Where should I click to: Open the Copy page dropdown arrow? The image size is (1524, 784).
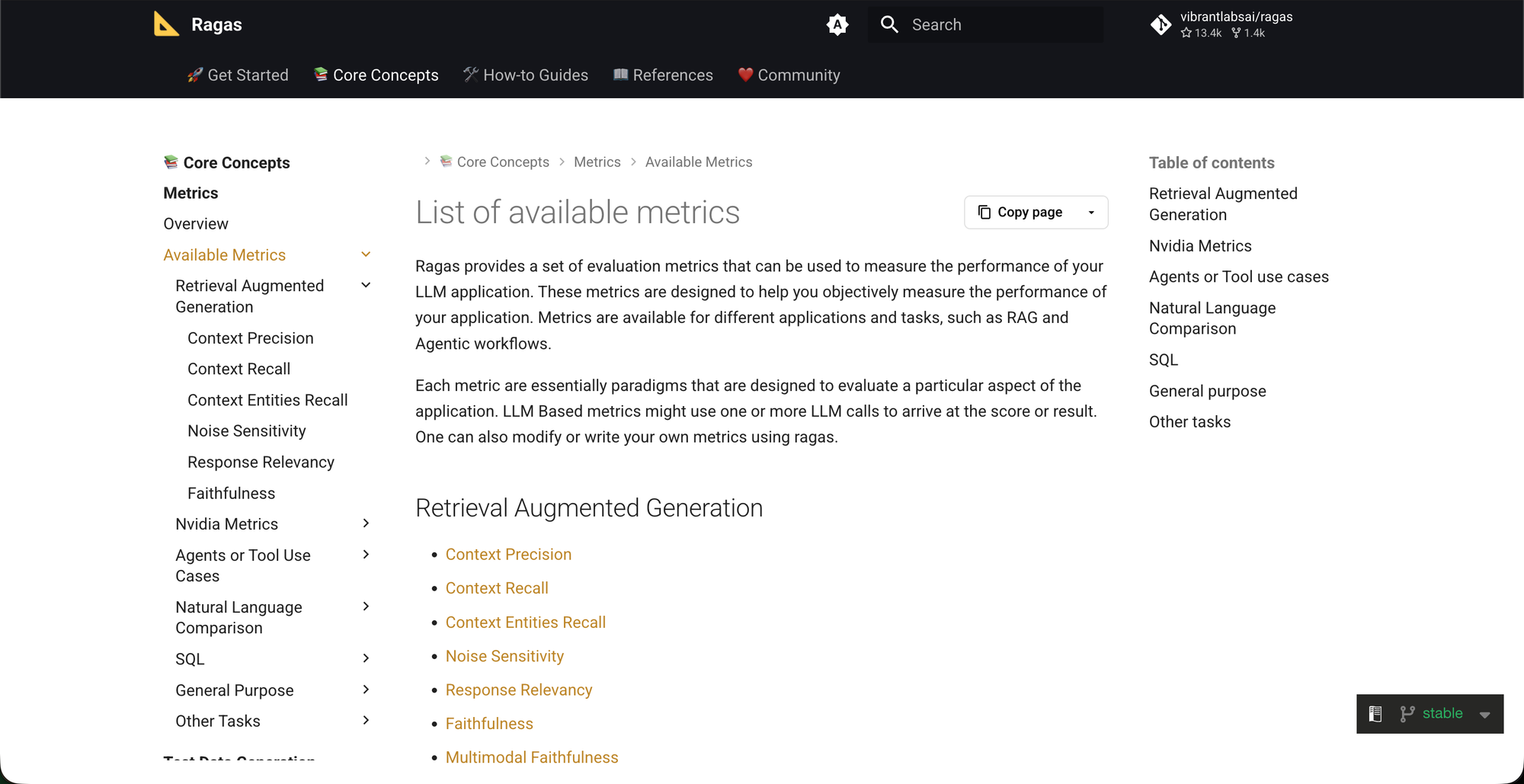point(1091,213)
